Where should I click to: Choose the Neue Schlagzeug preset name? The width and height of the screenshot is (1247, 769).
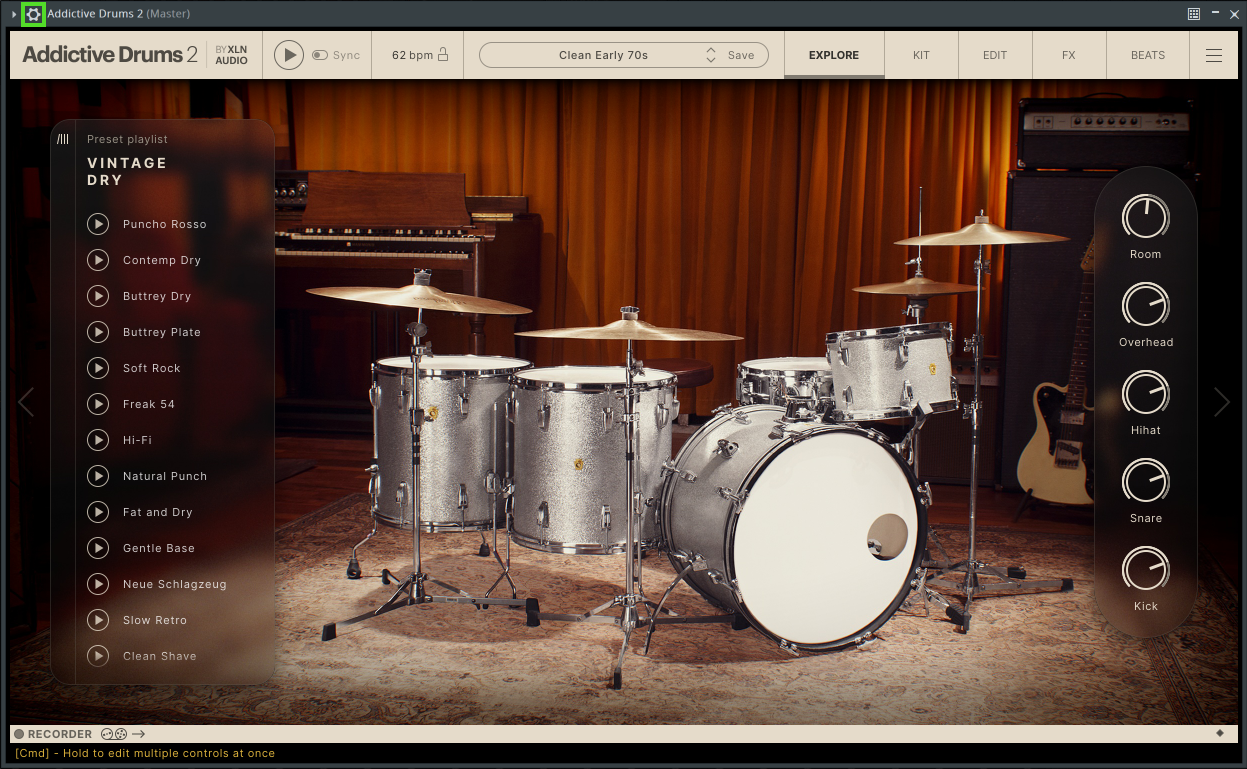(175, 584)
